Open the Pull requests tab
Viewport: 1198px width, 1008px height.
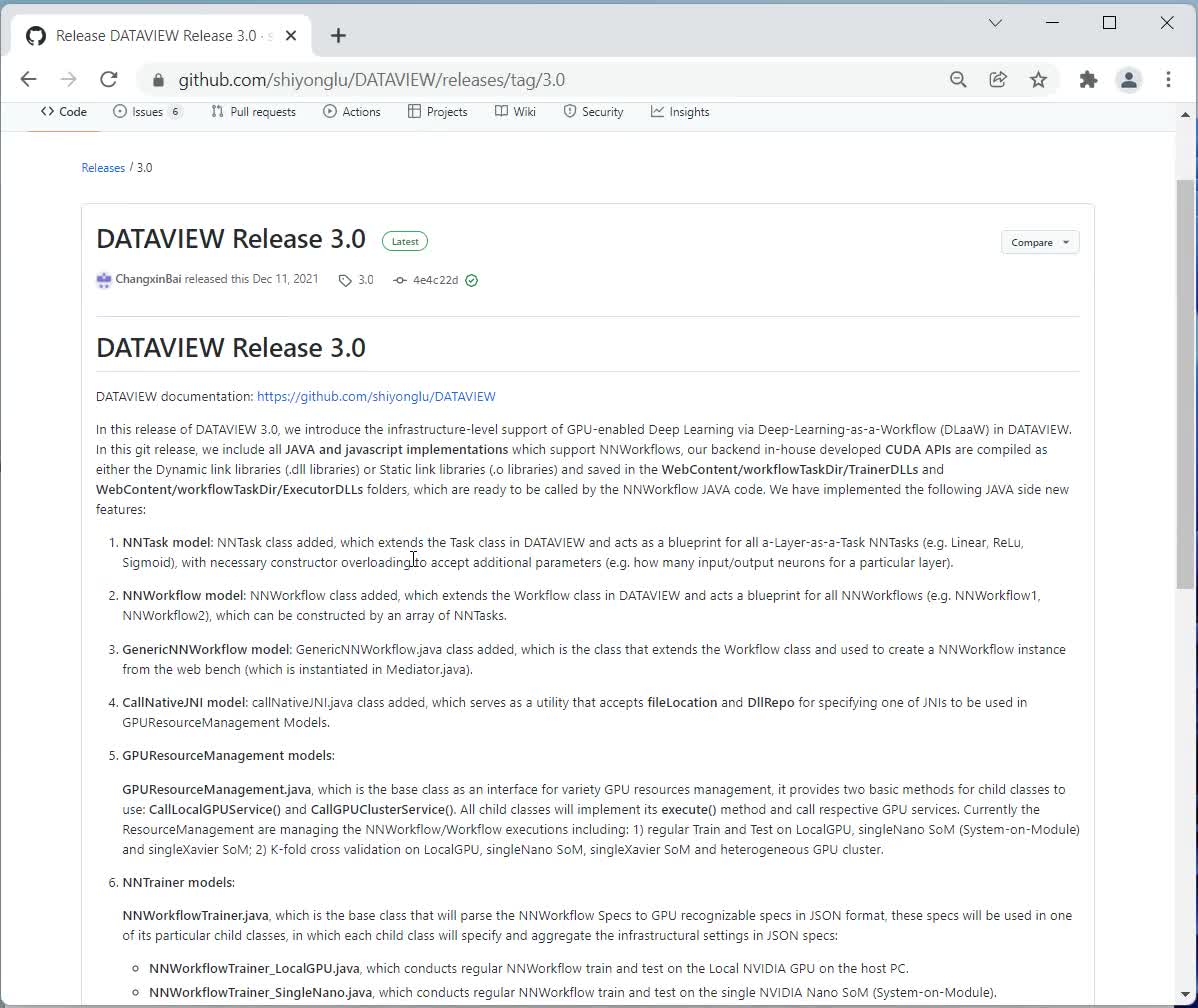point(254,112)
